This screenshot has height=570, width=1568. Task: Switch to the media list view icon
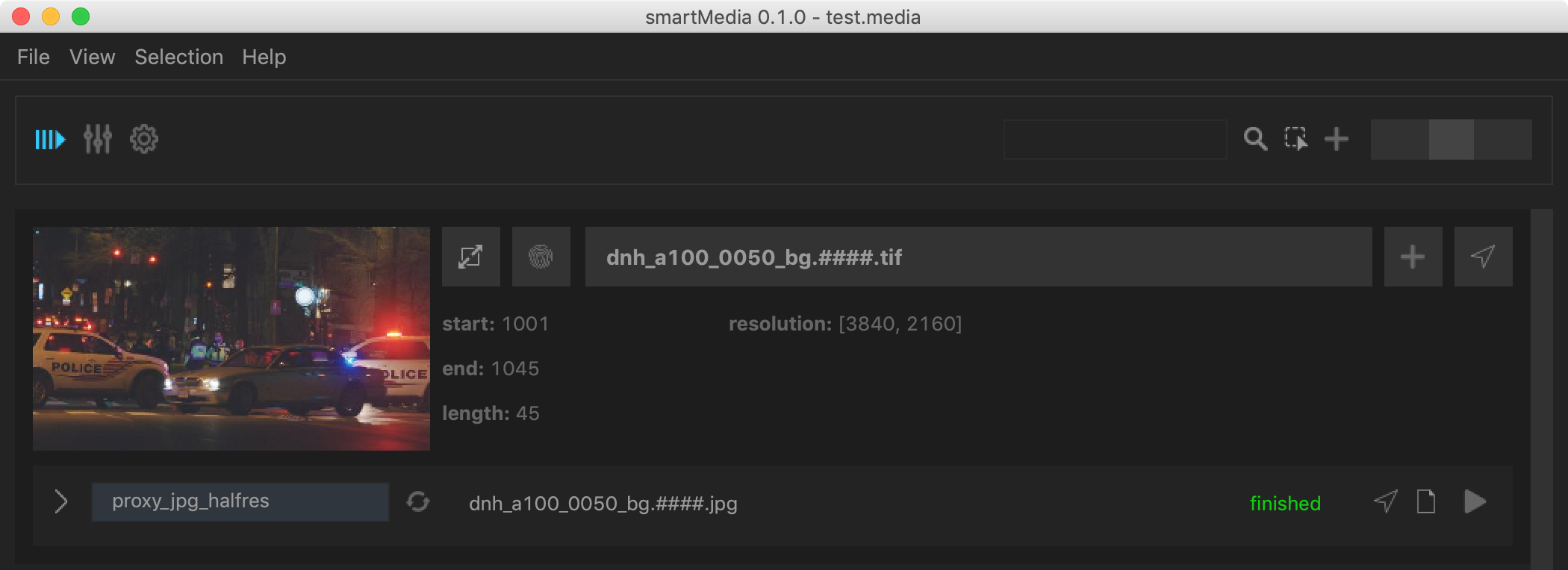click(50, 140)
